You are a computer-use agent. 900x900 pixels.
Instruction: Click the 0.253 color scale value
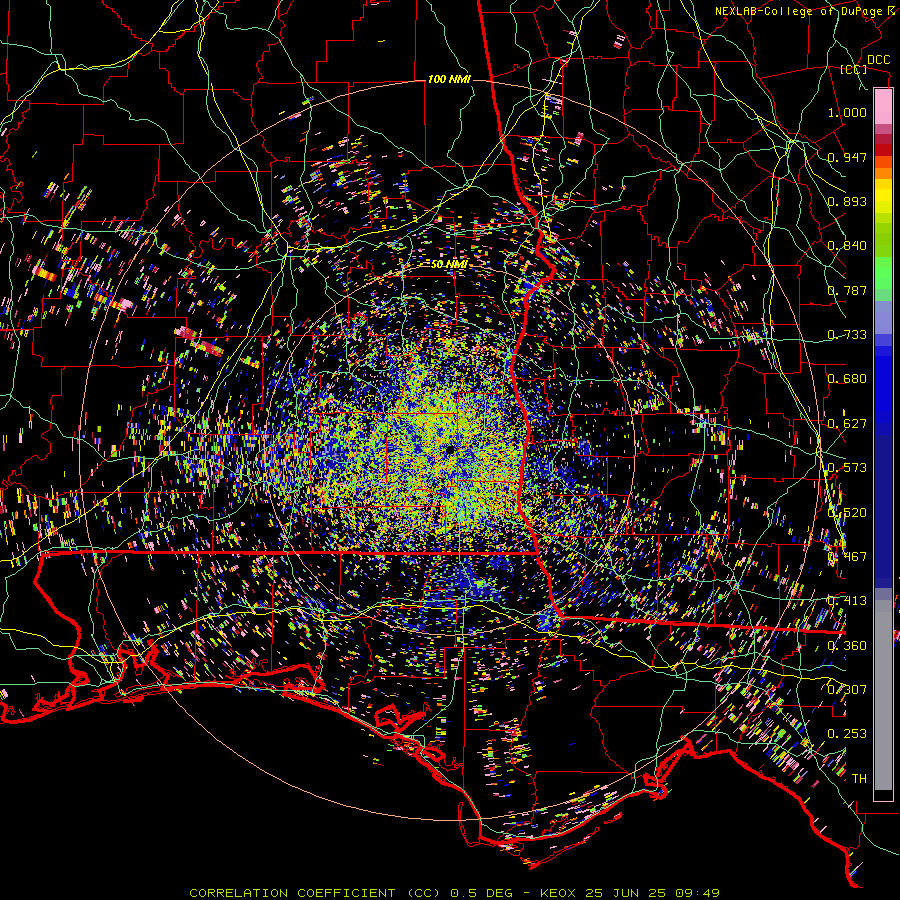(x=847, y=734)
